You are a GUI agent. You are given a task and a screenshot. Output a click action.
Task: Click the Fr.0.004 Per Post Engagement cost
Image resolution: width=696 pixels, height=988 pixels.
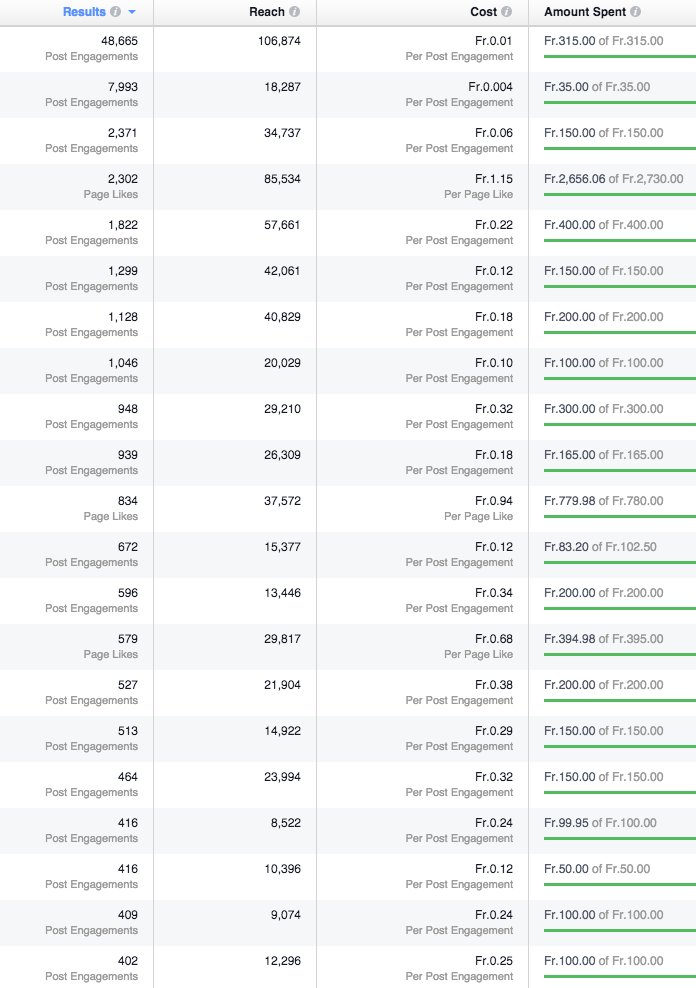[490, 87]
